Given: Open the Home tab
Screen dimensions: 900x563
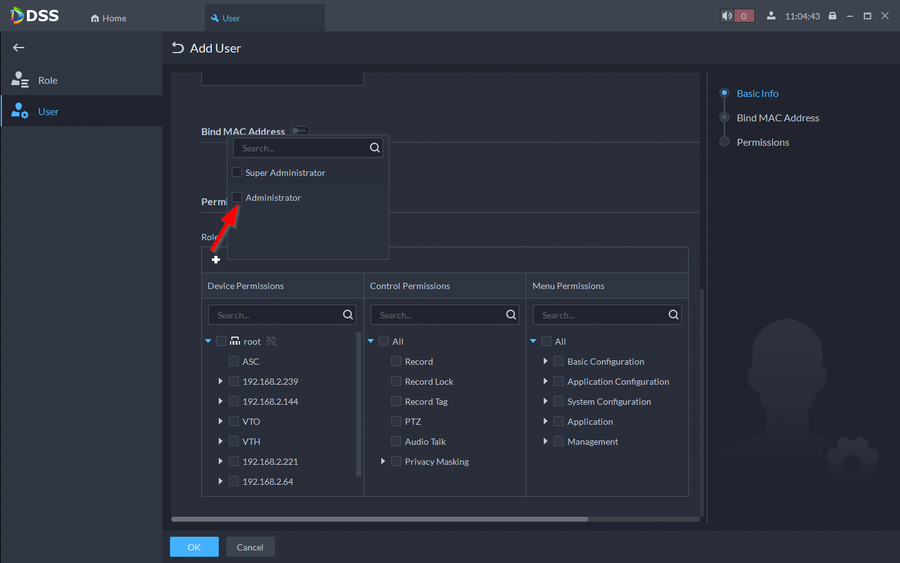Looking at the screenshot, I should pos(108,18).
